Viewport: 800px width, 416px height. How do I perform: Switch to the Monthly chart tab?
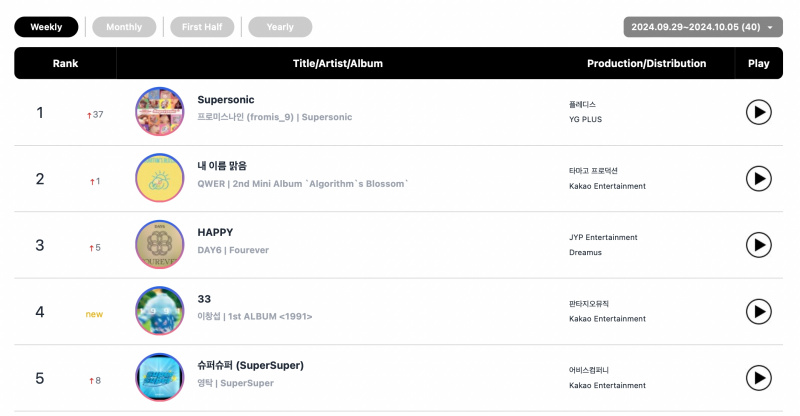click(124, 27)
